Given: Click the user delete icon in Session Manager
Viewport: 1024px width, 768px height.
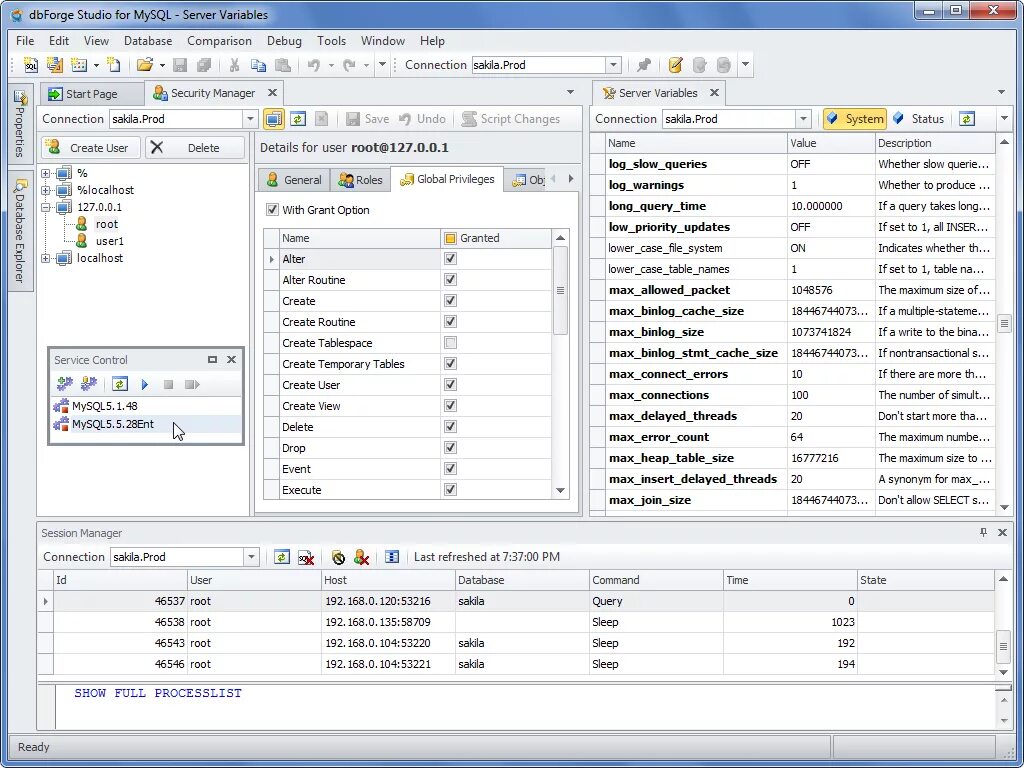Looking at the screenshot, I should click(x=361, y=557).
